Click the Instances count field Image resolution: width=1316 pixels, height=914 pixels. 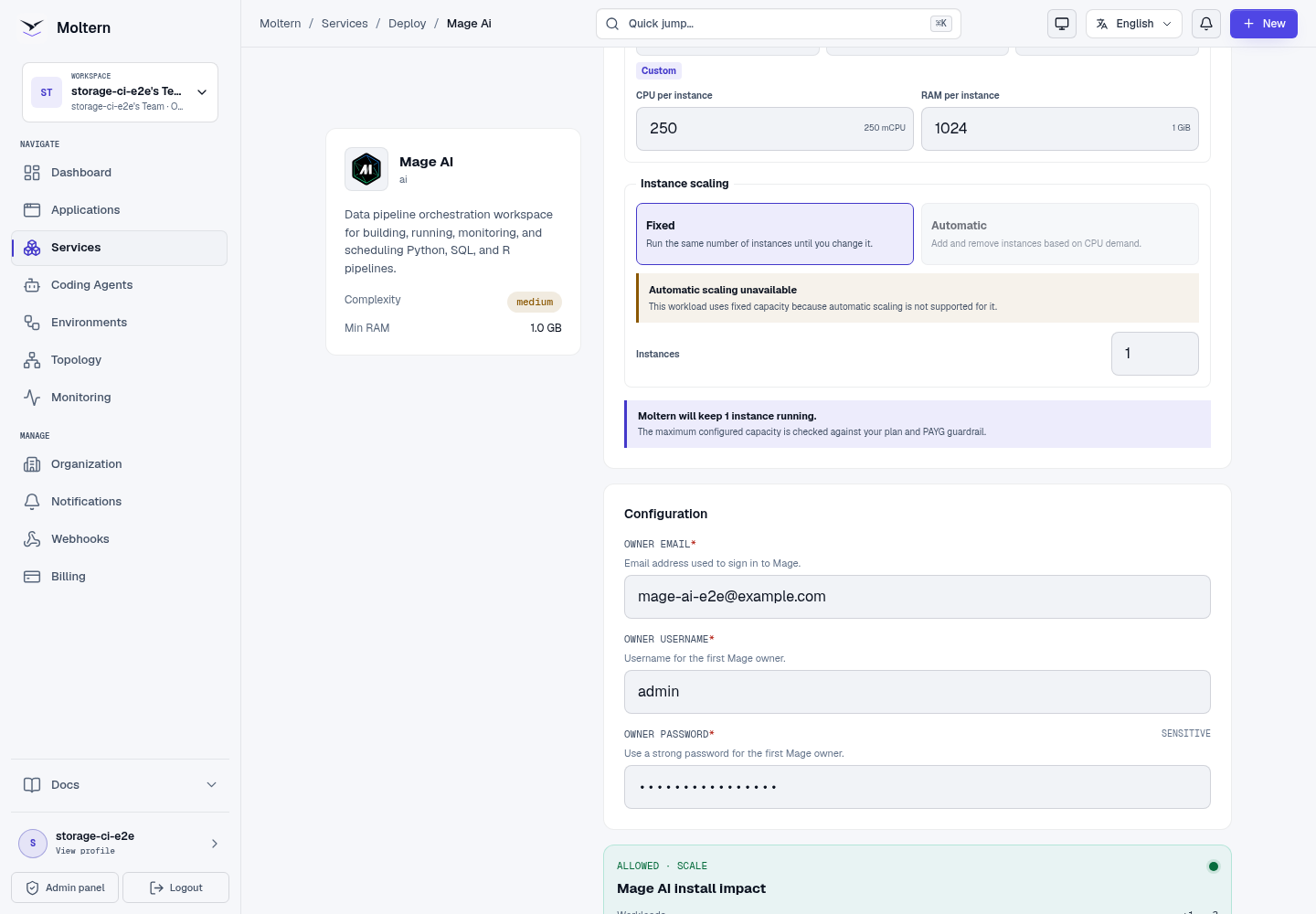[1155, 354]
